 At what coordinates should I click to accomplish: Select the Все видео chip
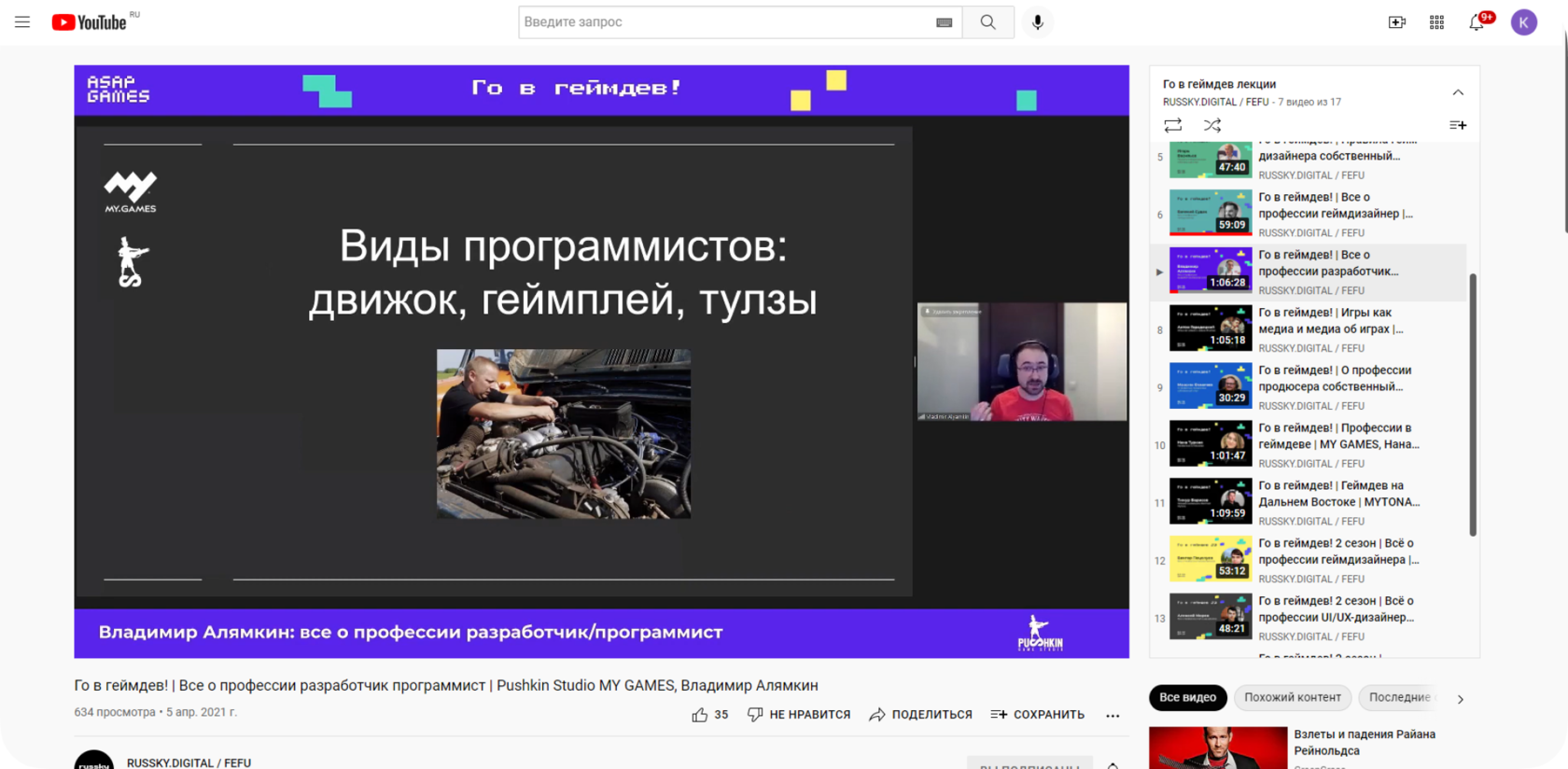click(1187, 698)
